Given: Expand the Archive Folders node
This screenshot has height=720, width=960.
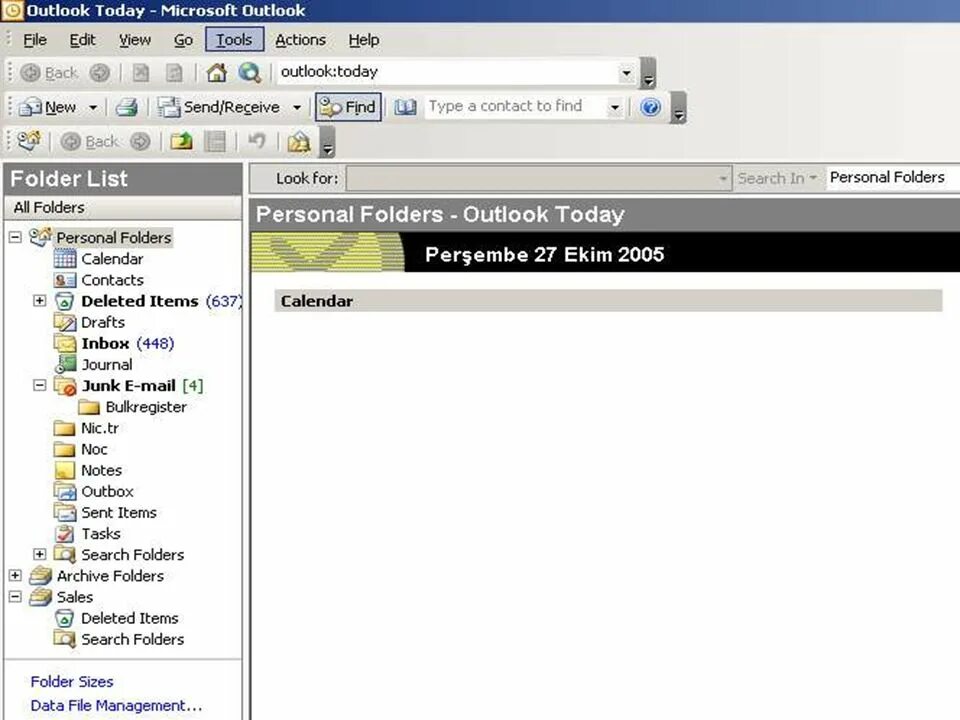Looking at the screenshot, I should pyautogui.click(x=15, y=576).
